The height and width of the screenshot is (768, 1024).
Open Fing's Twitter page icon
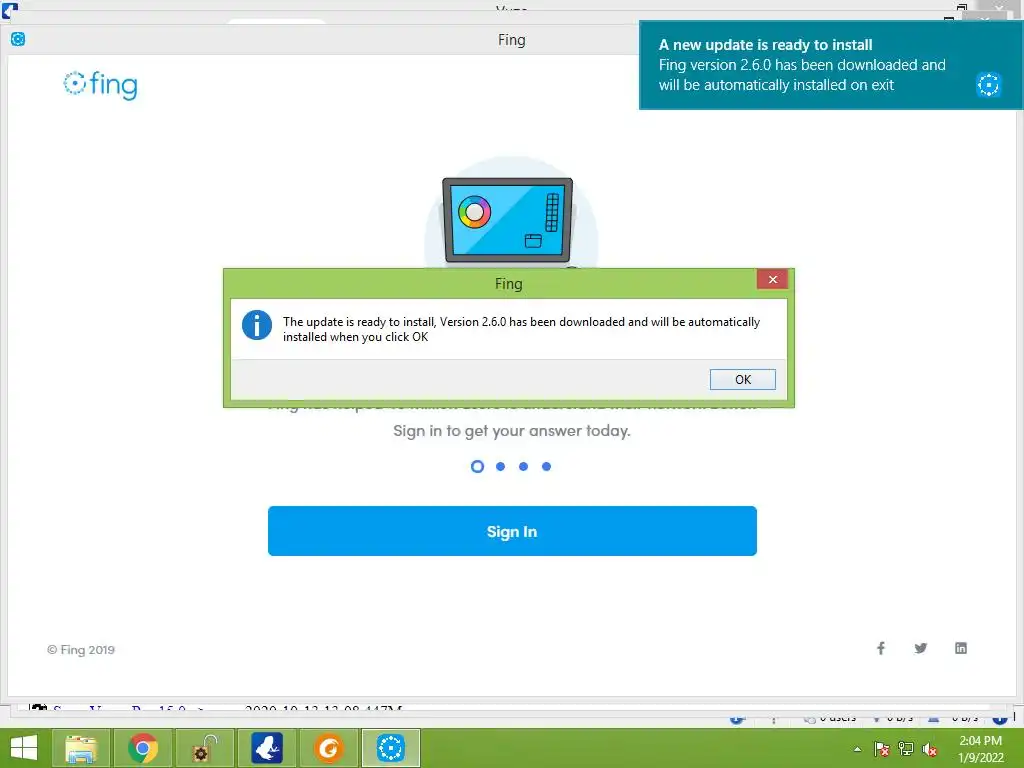[921, 648]
